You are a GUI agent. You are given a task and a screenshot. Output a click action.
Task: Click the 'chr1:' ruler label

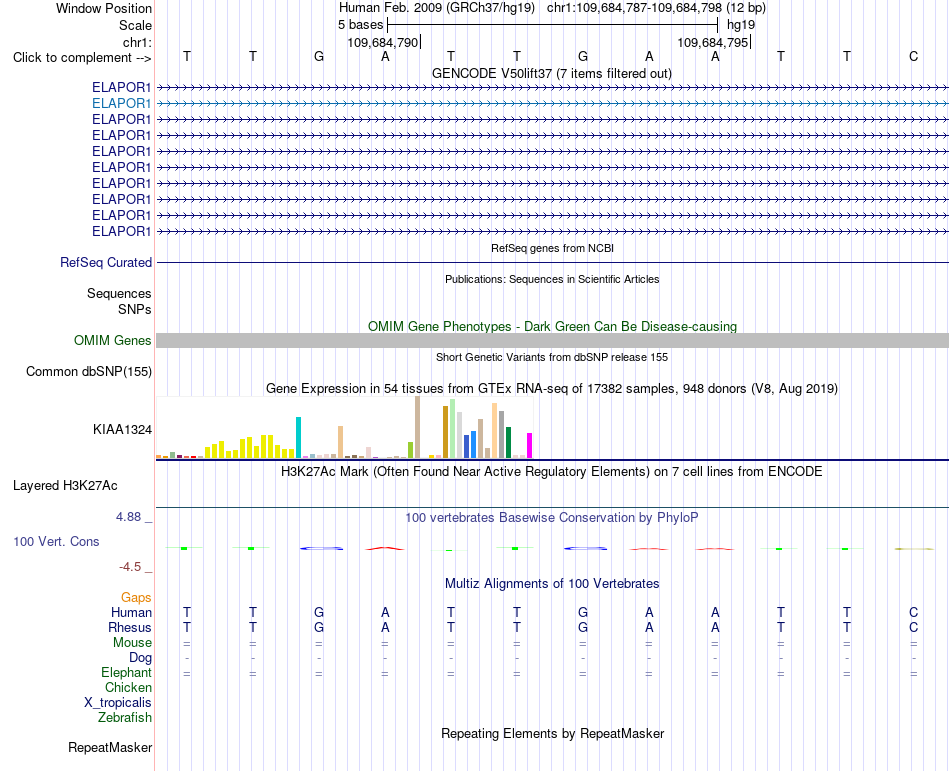[137, 42]
